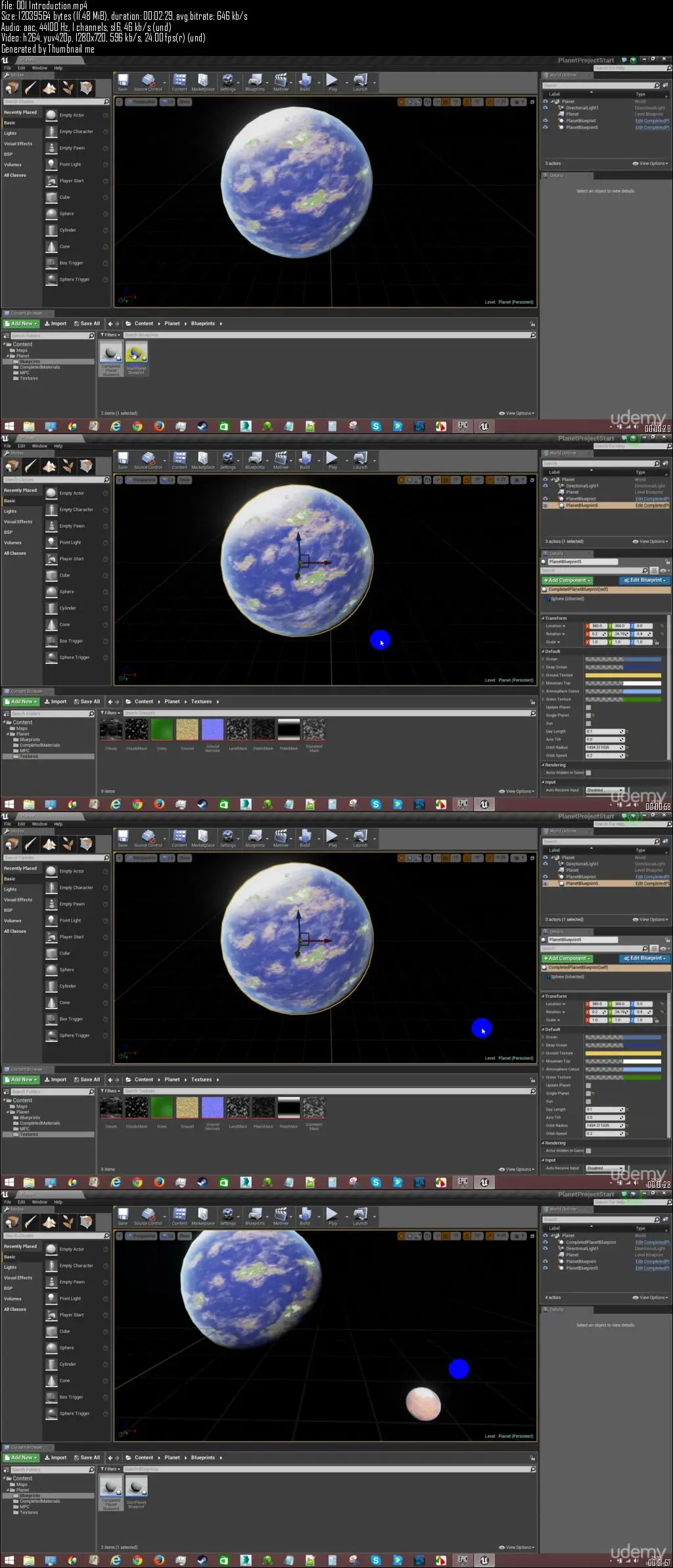
Task: Toggle eye icon for PlanetBlueprint5 in first frame outliner
Action: pos(545,128)
